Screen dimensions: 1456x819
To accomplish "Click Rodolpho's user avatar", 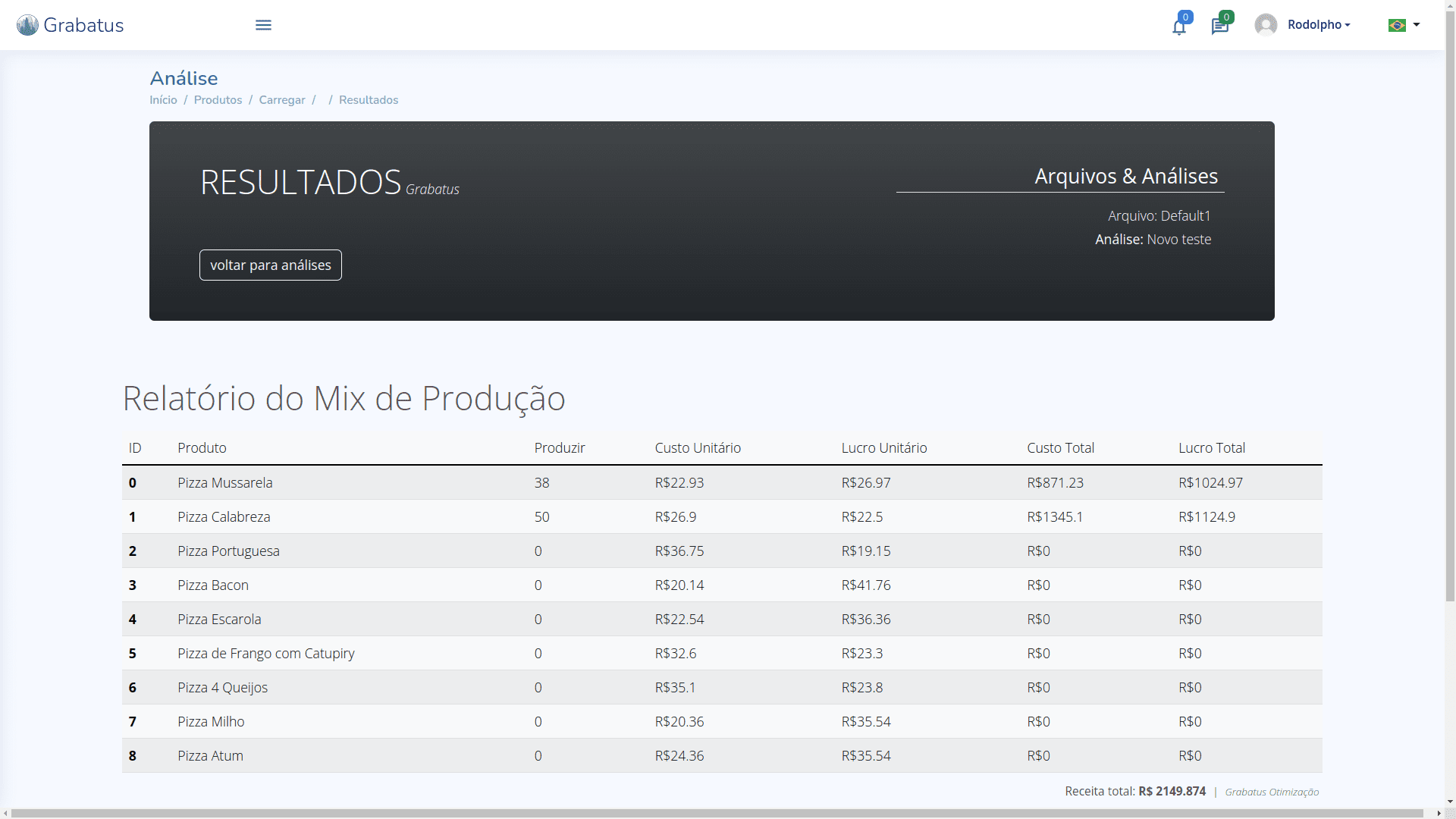I will coord(1266,25).
